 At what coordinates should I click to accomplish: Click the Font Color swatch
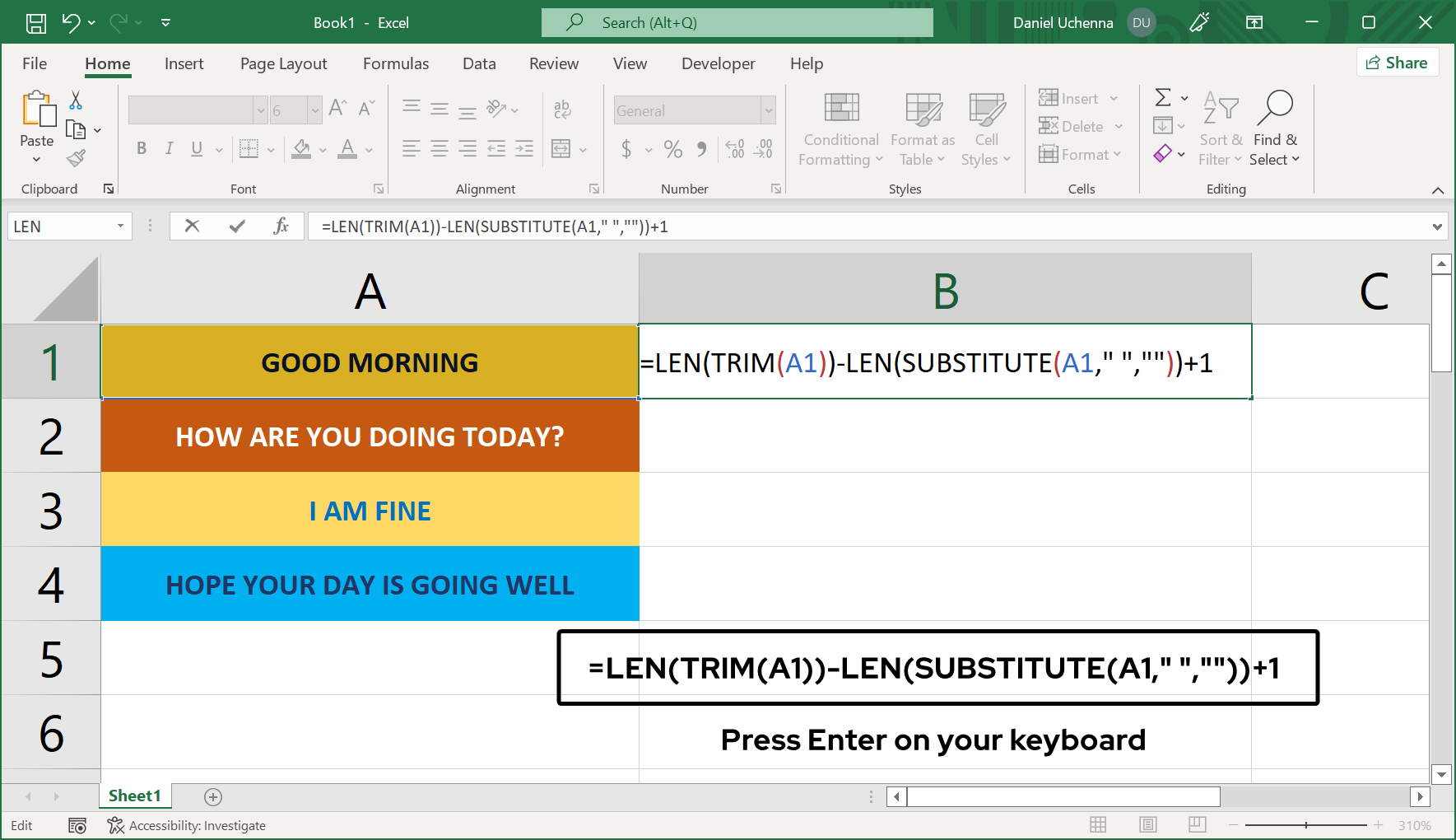tap(347, 149)
